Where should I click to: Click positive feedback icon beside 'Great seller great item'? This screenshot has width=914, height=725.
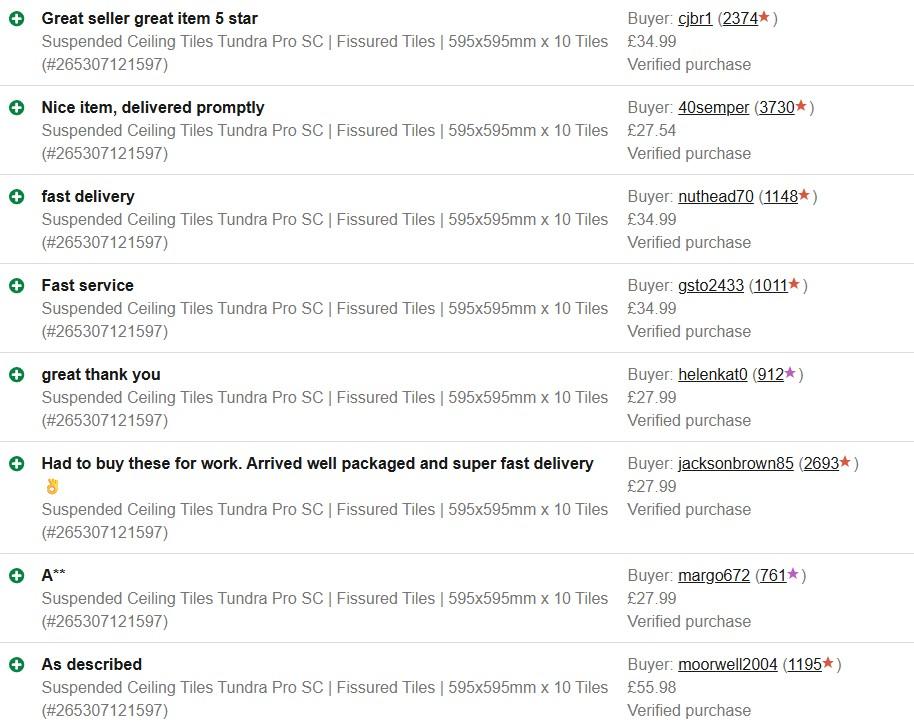17,19
